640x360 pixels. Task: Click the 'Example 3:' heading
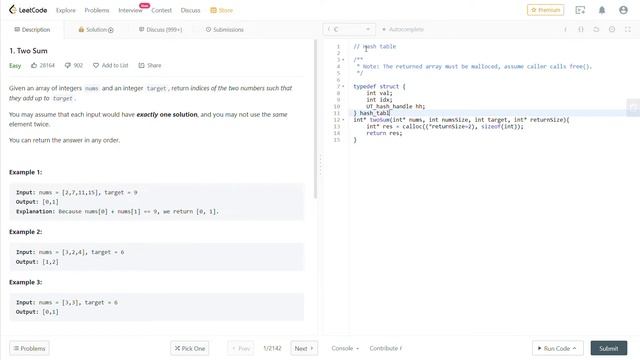[25, 282]
